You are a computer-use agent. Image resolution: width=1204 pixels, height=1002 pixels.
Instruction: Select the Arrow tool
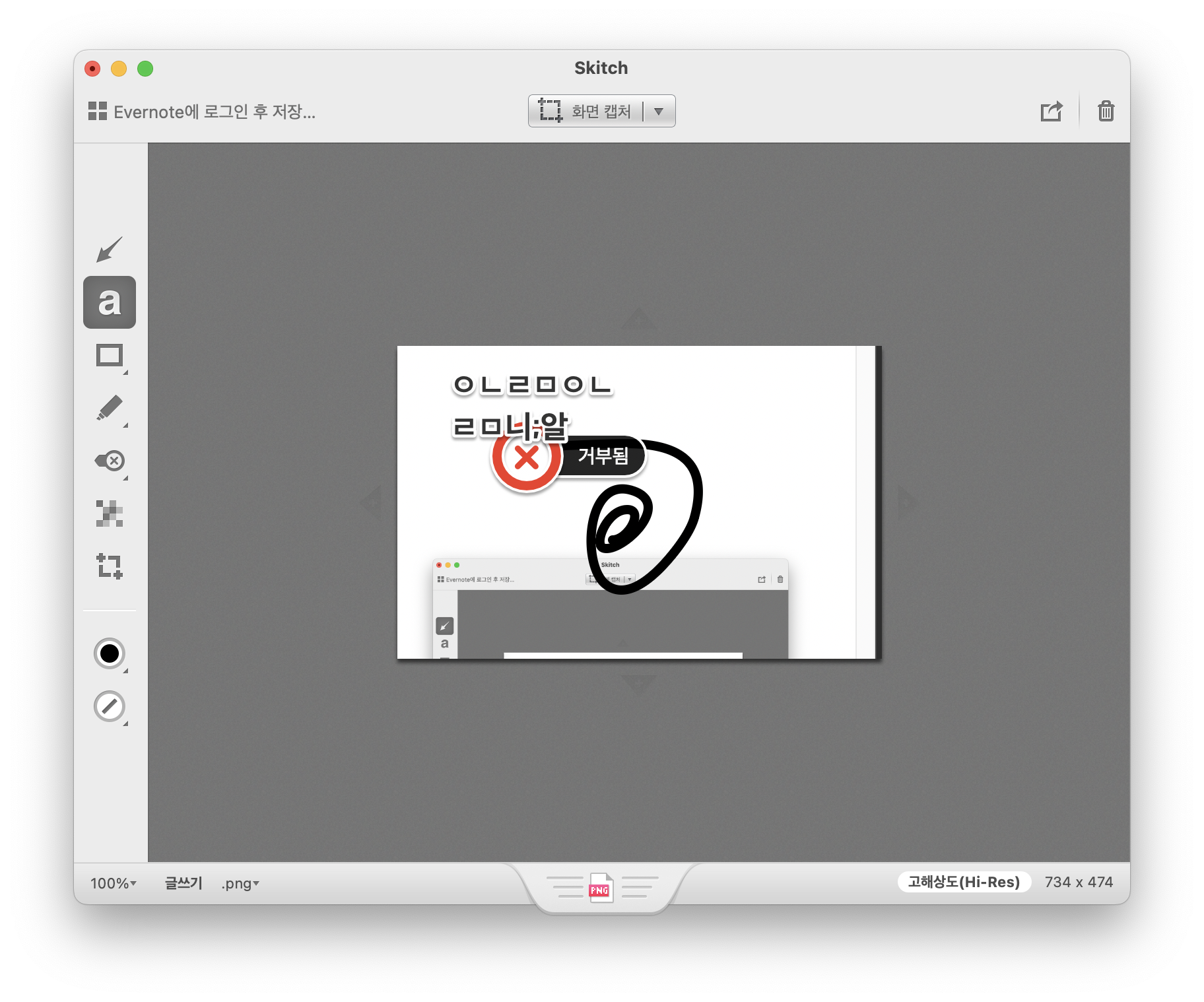click(x=110, y=250)
